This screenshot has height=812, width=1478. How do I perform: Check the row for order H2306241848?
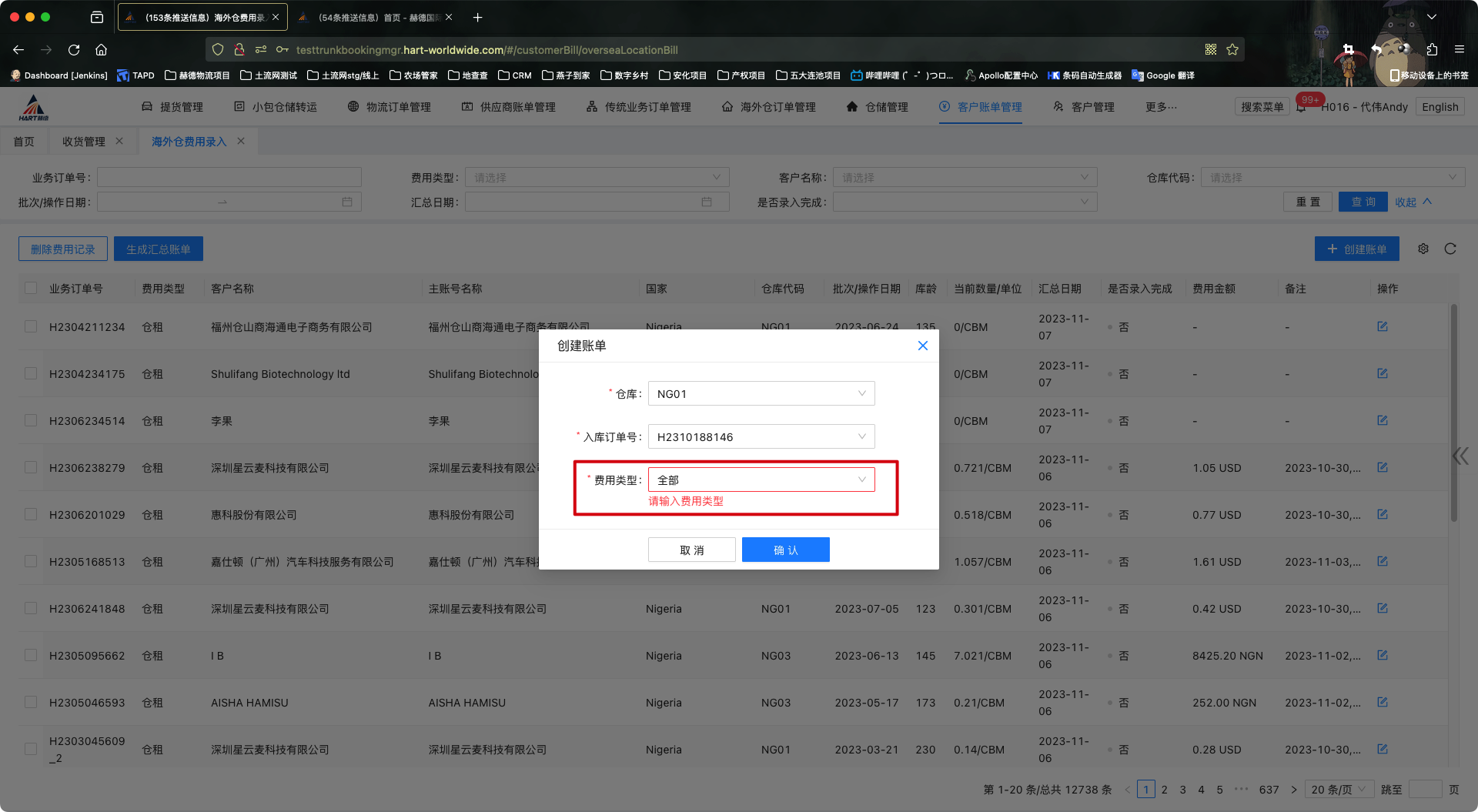(x=31, y=608)
